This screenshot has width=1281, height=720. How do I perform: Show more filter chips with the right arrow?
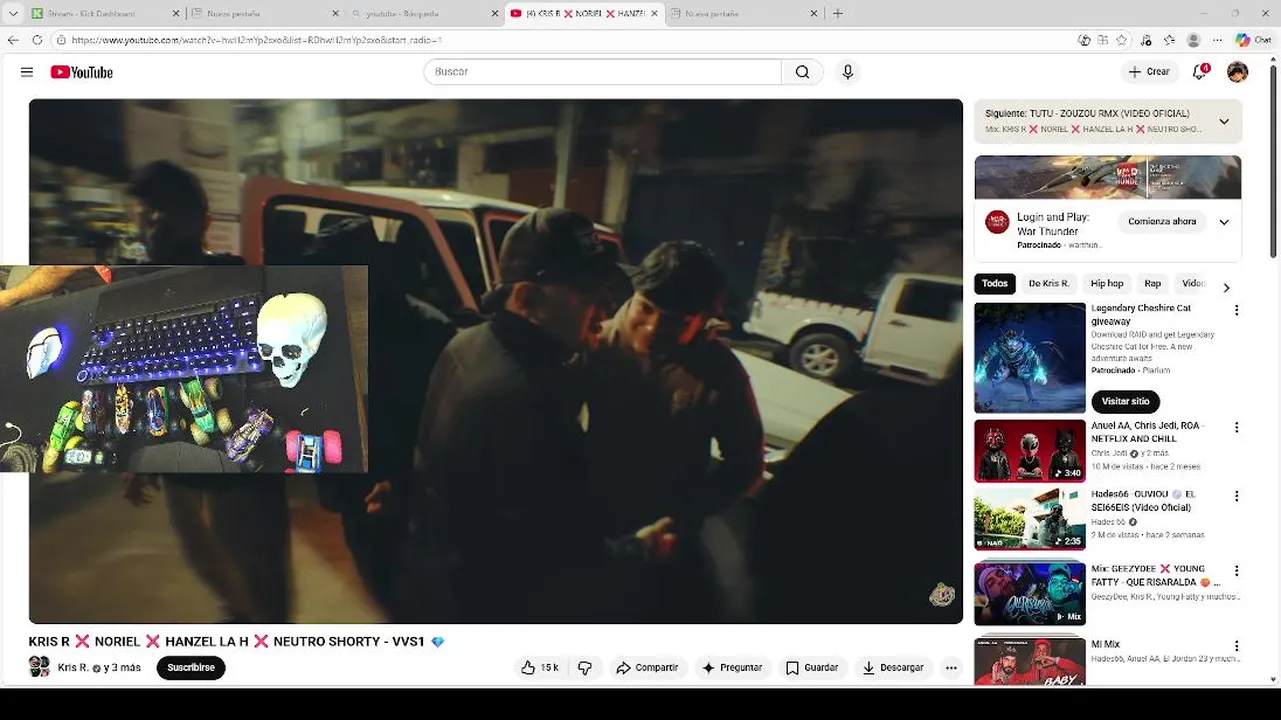(1227, 288)
